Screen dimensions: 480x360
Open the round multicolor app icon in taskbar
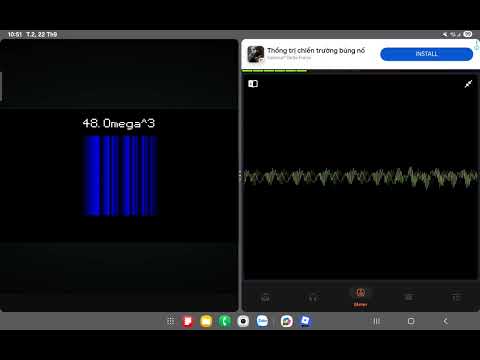(x=287, y=321)
